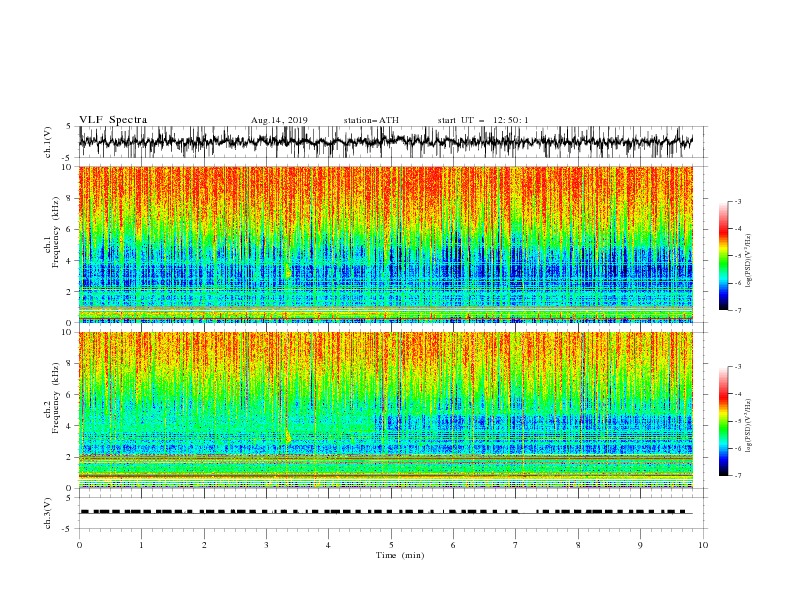Click the ch.1 PSD color scale bar
The width and height of the screenshot is (792, 612).
724,256
